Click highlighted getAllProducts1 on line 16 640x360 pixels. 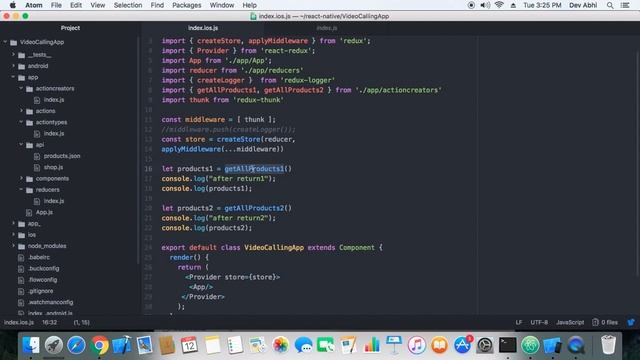254,169
